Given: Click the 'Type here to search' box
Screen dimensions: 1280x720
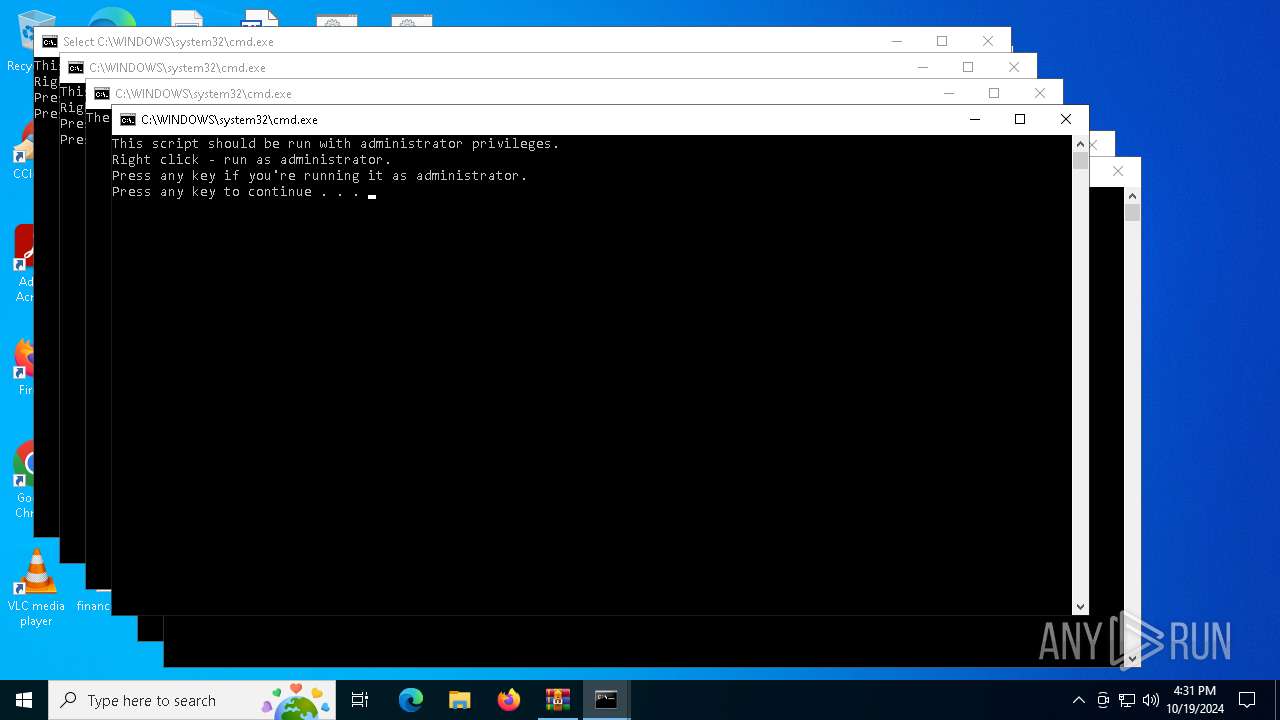Looking at the screenshot, I should (x=193, y=700).
